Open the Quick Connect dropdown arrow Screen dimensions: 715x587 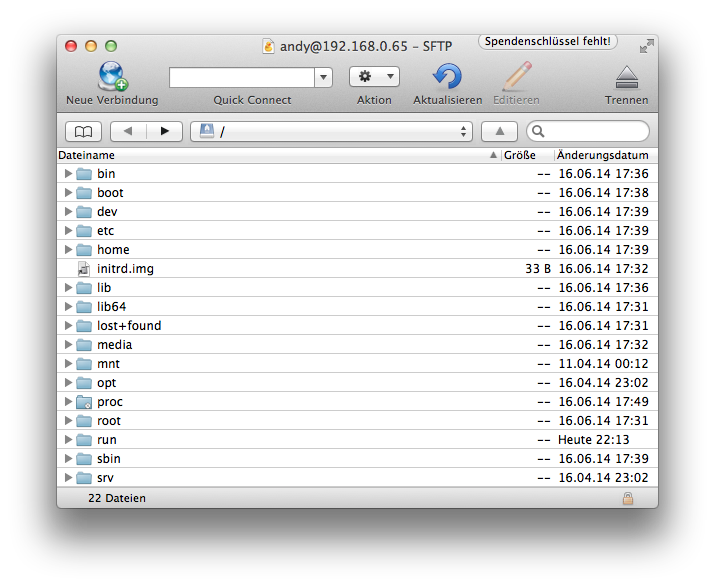(323, 77)
